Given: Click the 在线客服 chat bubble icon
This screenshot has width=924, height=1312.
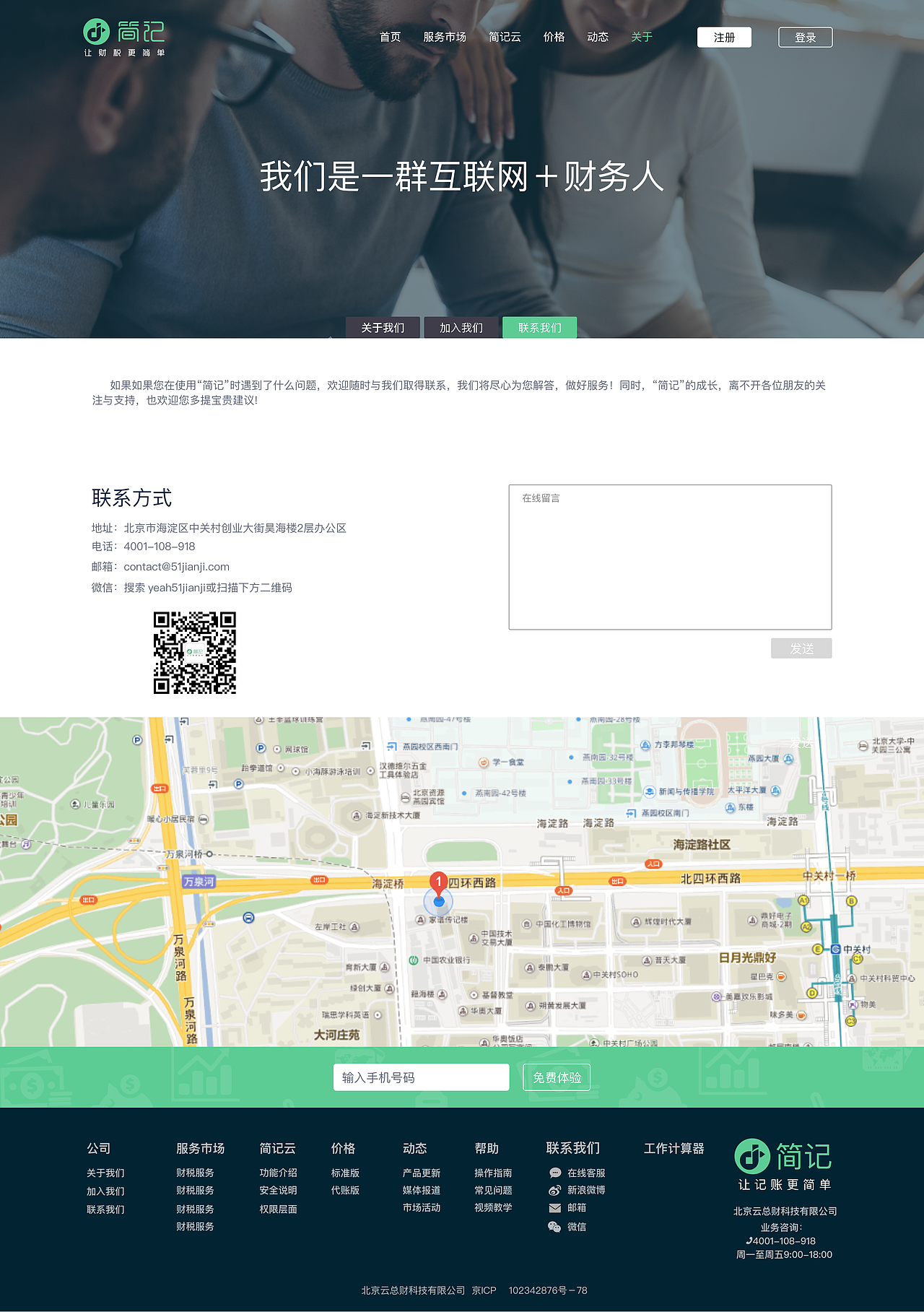Looking at the screenshot, I should [555, 1173].
